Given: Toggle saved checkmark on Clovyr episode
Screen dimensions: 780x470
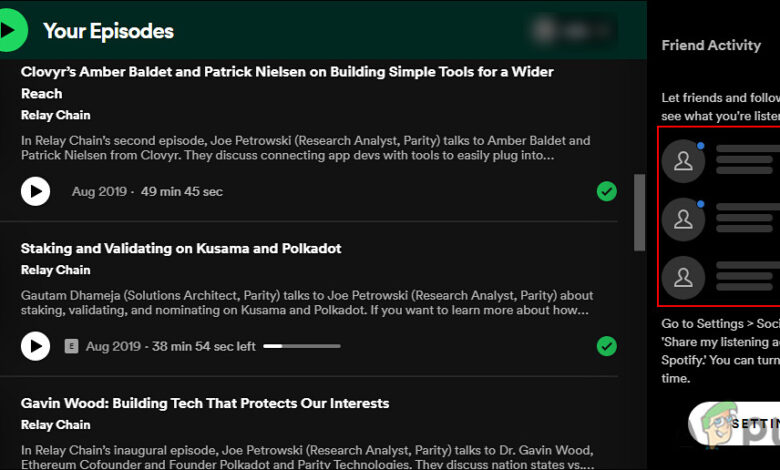Looking at the screenshot, I should point(606,191).
